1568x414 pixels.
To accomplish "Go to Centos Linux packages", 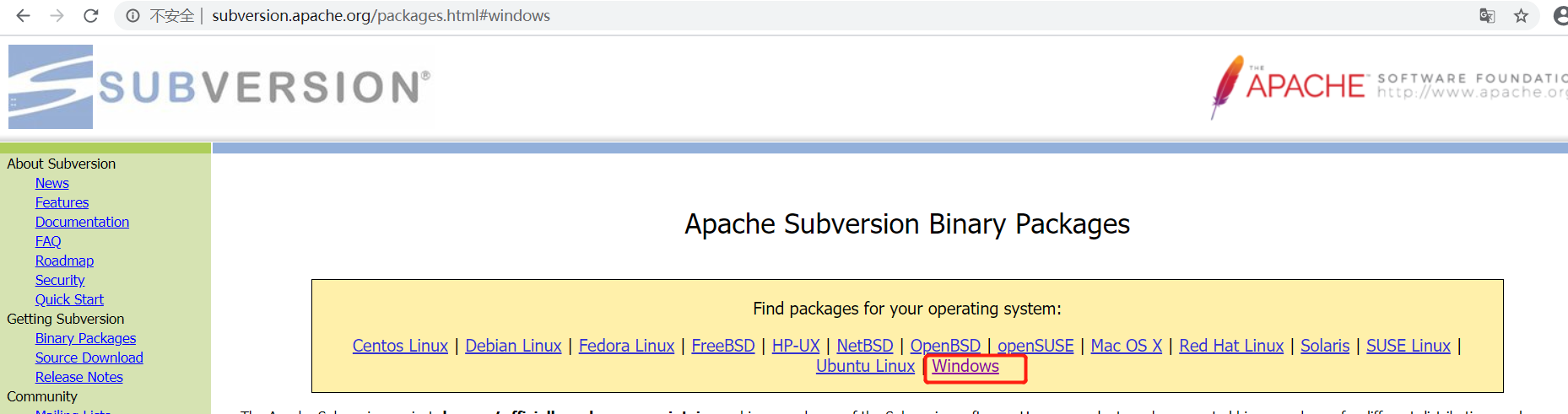I will coord(400,346).
